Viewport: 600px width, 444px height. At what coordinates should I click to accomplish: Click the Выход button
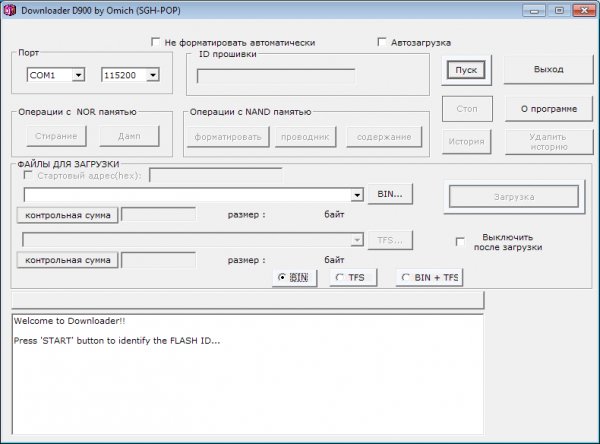pyautogui.click(x=548, y=69)
